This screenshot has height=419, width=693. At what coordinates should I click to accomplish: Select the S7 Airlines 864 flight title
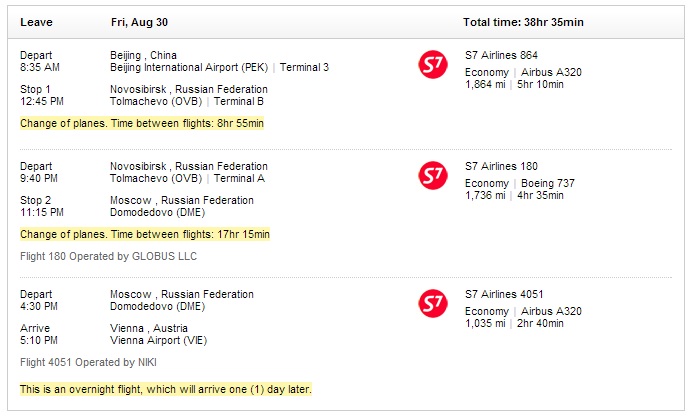[501, 55]
